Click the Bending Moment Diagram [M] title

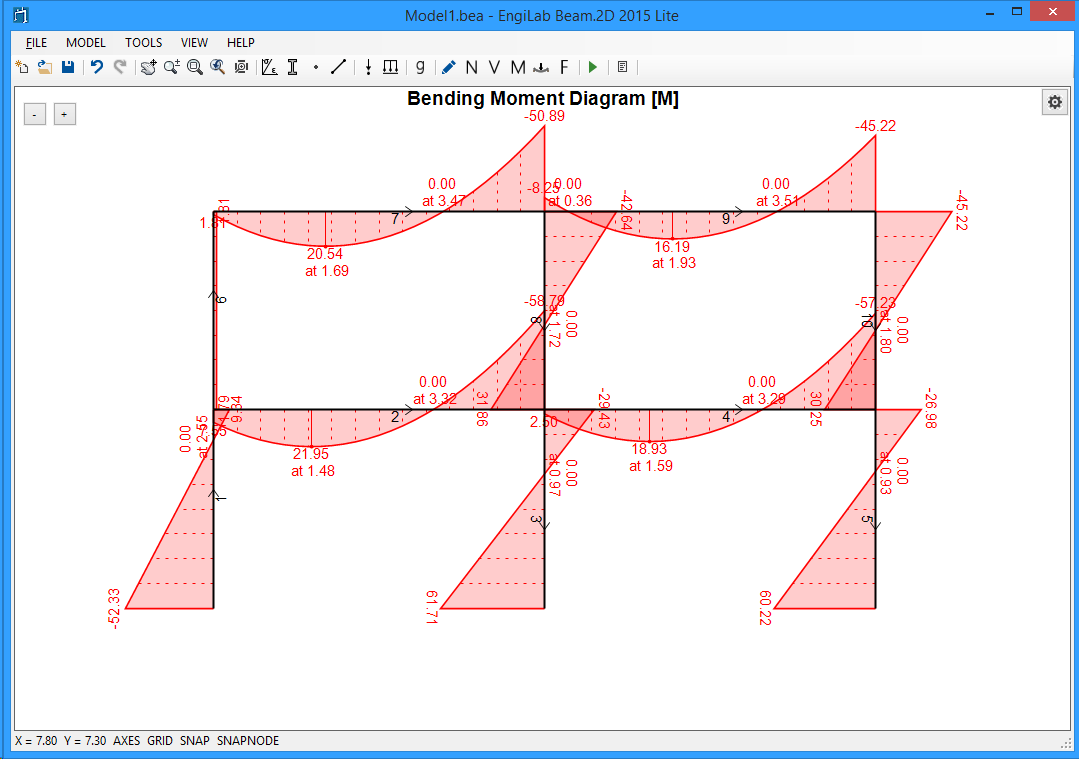point(543,98)
